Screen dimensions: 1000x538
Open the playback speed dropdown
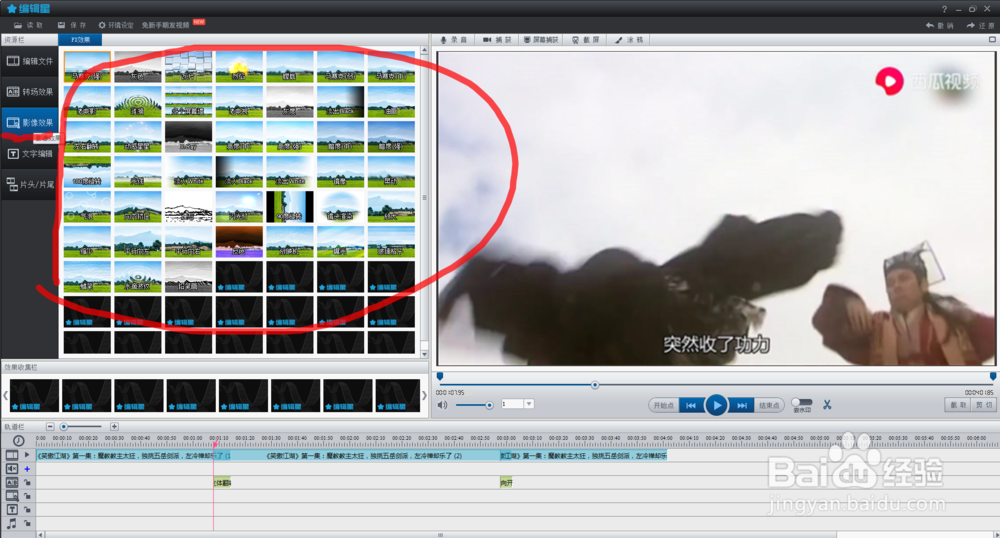pyautogui.click(x=529, y=404)
